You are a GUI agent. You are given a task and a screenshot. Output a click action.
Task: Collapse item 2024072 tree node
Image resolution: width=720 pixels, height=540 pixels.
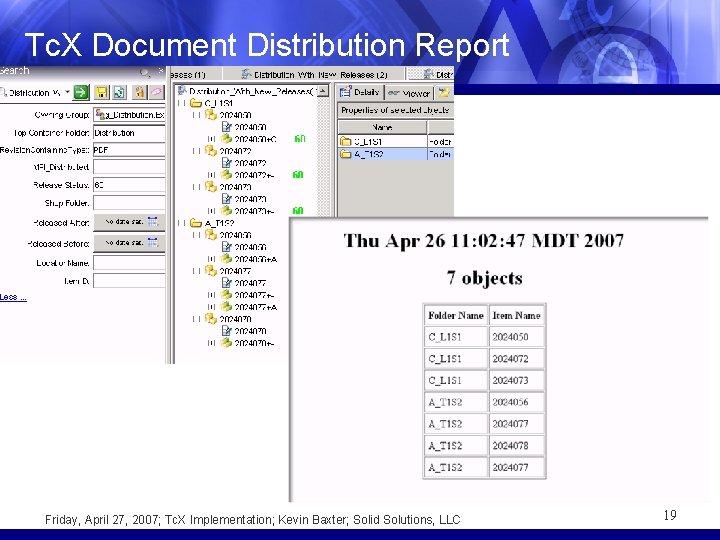click(197, 151)
